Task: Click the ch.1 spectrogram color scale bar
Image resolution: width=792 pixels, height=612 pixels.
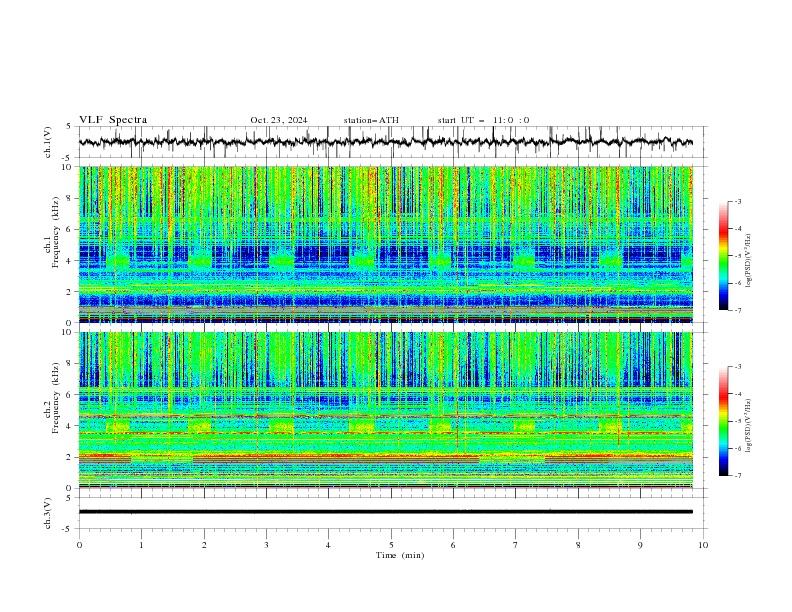Action: pyautogui.click(x=723, y=256)
